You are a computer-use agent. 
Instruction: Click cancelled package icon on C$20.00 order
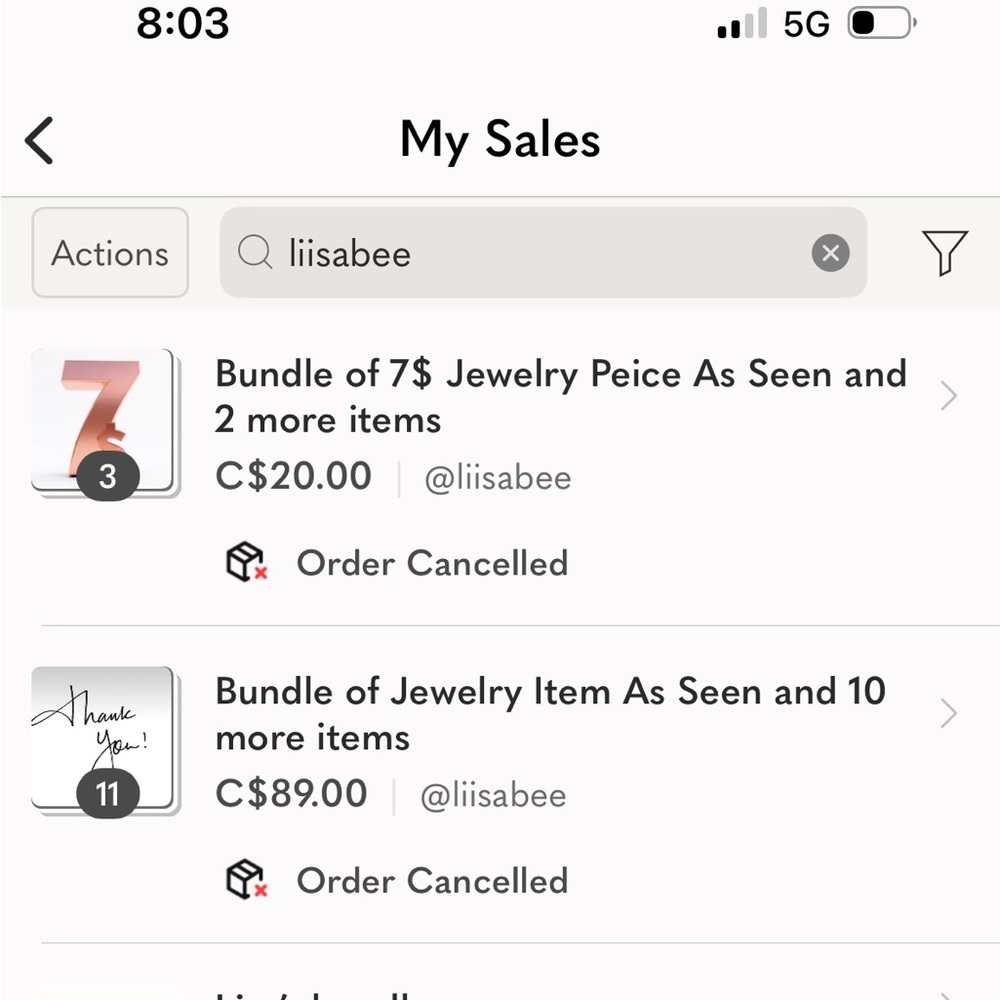[247, 562]
